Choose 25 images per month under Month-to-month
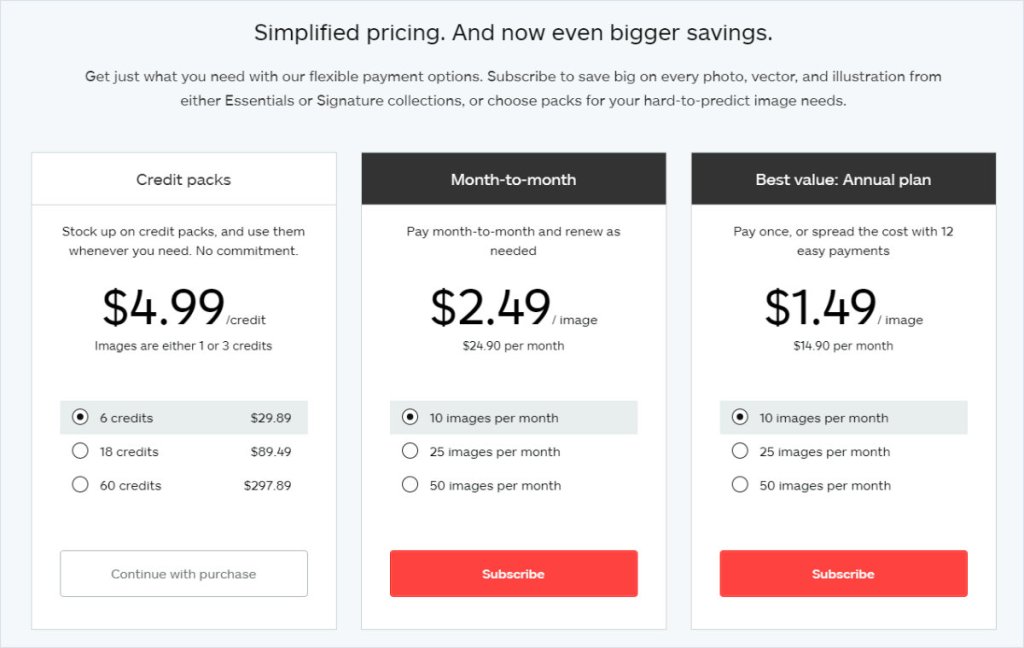This screenshot has height=648, width=1024. coord(410,452)
